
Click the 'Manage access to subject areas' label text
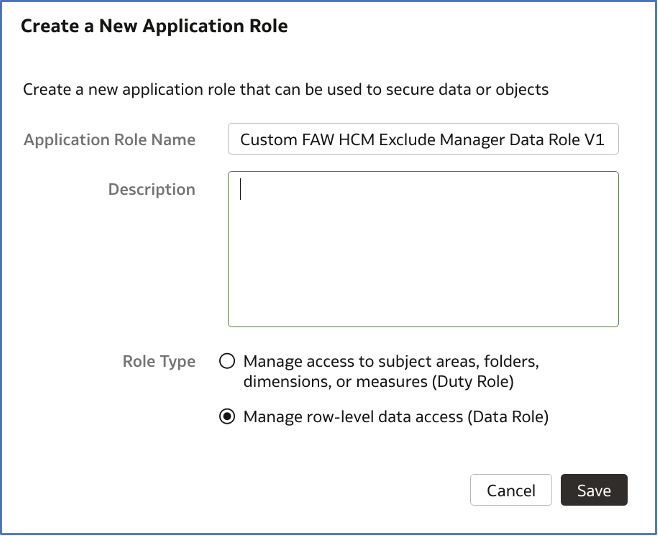click(397, 362)
